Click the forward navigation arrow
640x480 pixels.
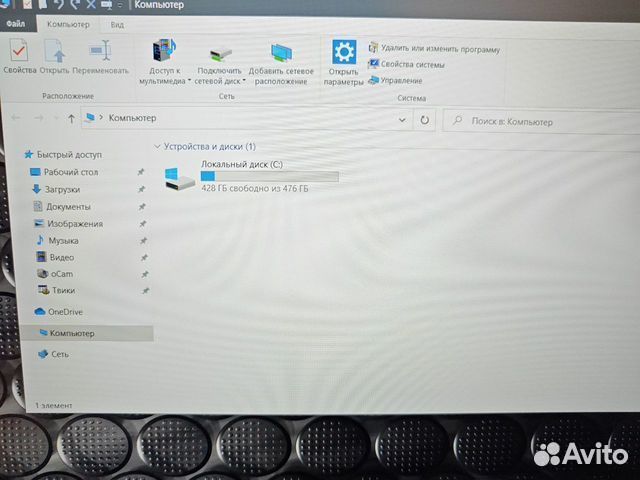pyautogui.click(x=39, y=118)
